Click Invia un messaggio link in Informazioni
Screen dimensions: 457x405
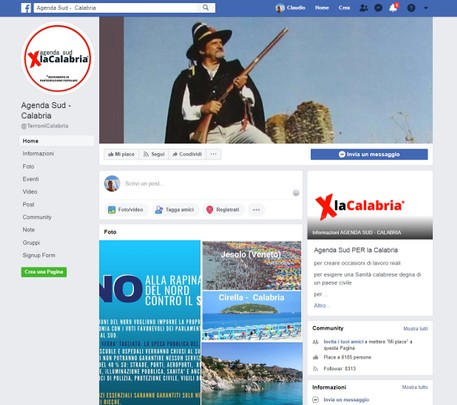[x=346, y=399]
